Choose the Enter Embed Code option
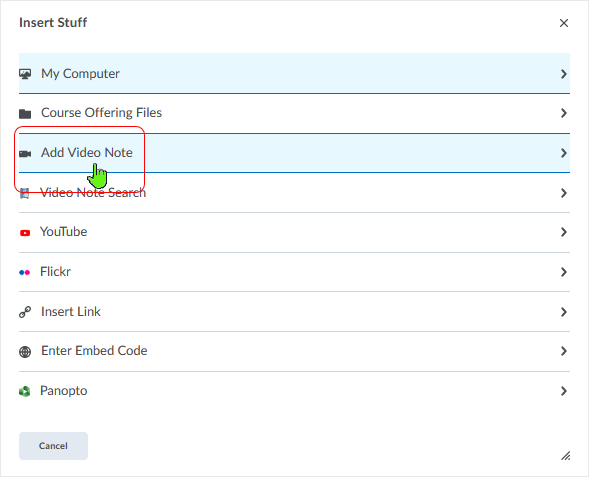The image size is (589, 477). [x=294, y=351]
